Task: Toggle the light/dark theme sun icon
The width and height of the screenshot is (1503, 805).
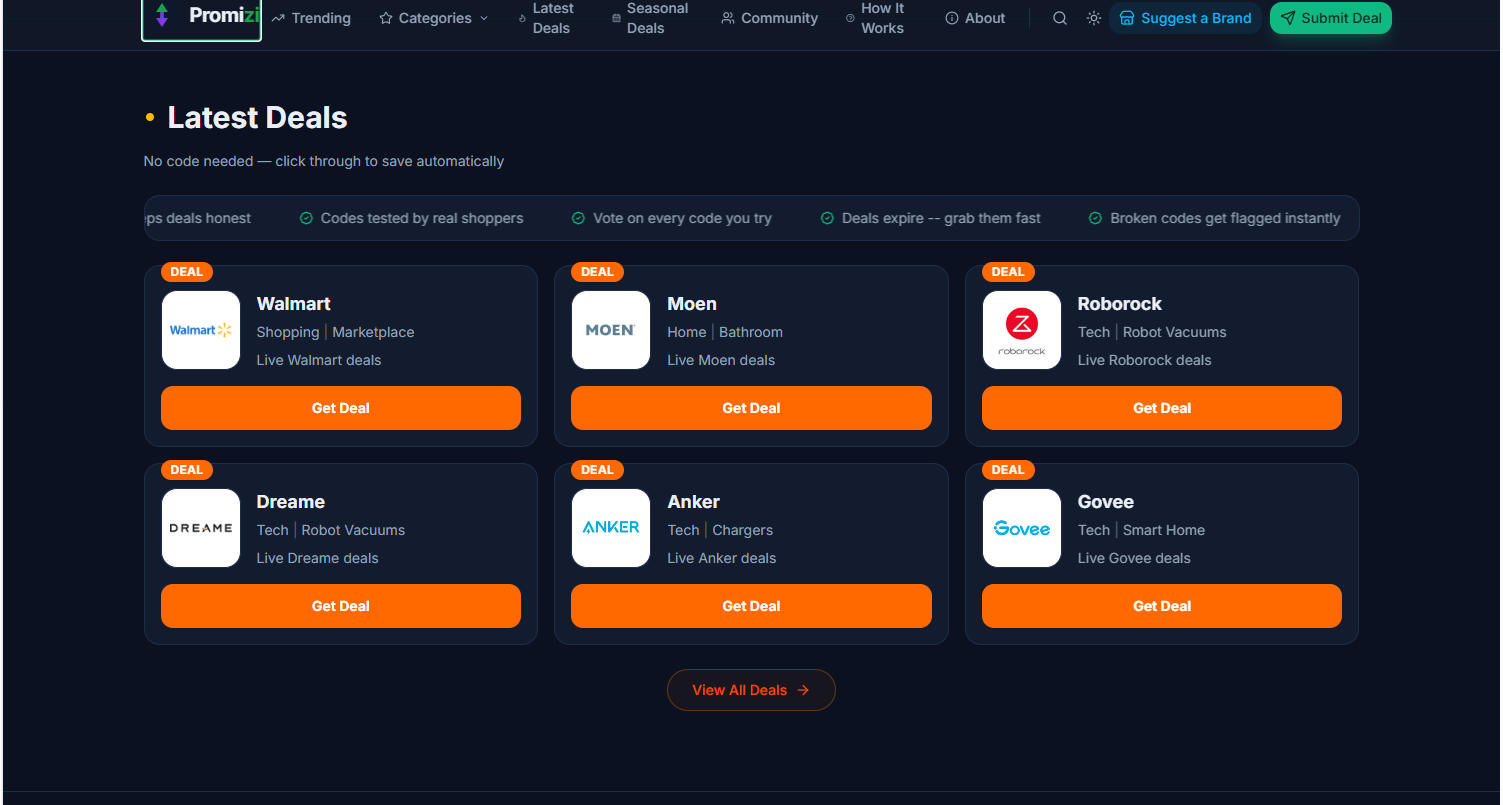Action: pyautogui.click(x=1094, y=18)
